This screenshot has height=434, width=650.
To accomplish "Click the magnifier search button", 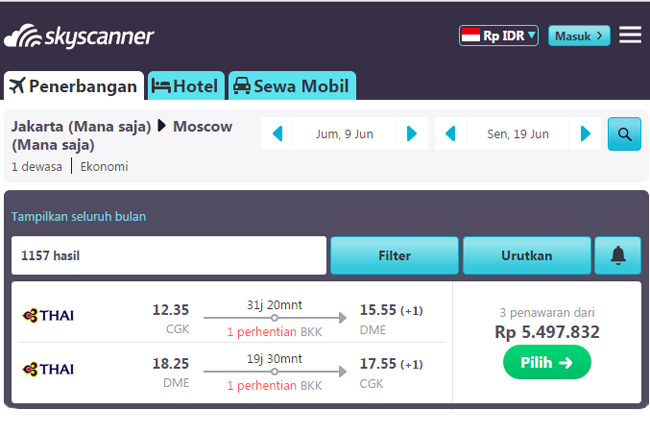I will (624, 134).
